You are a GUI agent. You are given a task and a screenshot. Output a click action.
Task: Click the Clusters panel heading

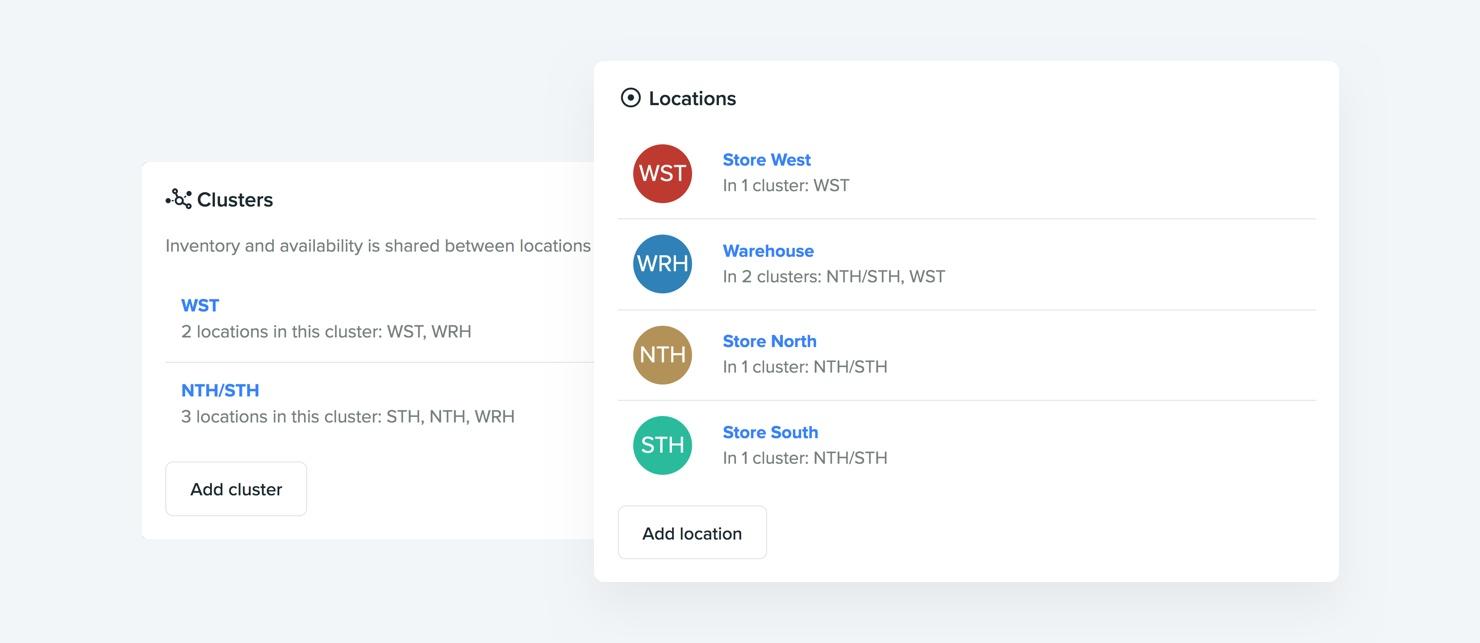point(235,200)
